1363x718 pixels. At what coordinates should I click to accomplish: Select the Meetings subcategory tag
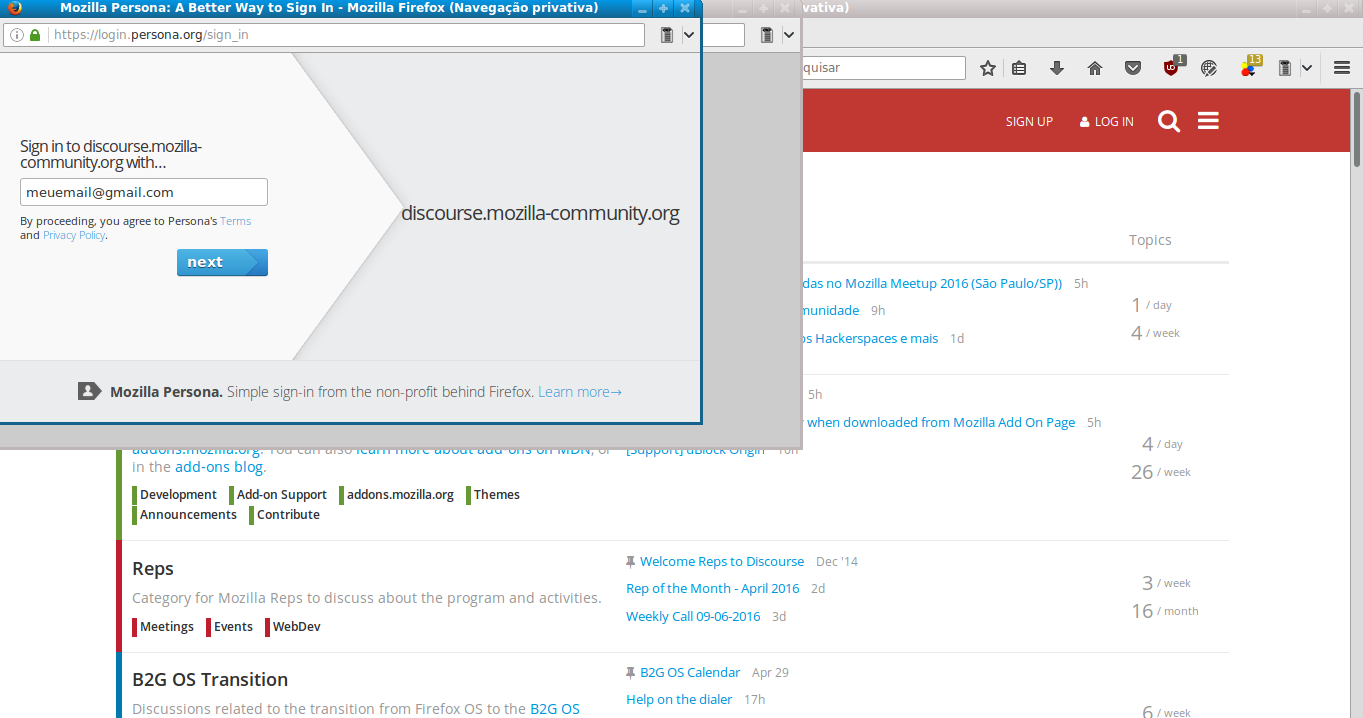pos(163,627)
